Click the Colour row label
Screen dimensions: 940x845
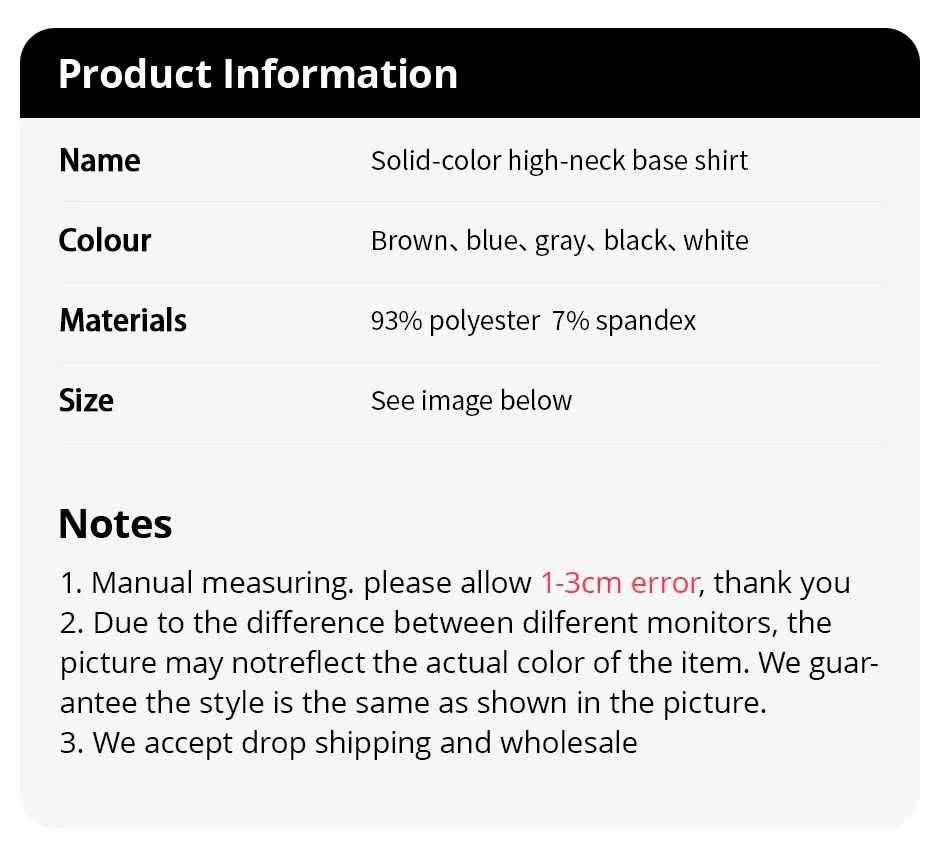(x=105, y=241)
